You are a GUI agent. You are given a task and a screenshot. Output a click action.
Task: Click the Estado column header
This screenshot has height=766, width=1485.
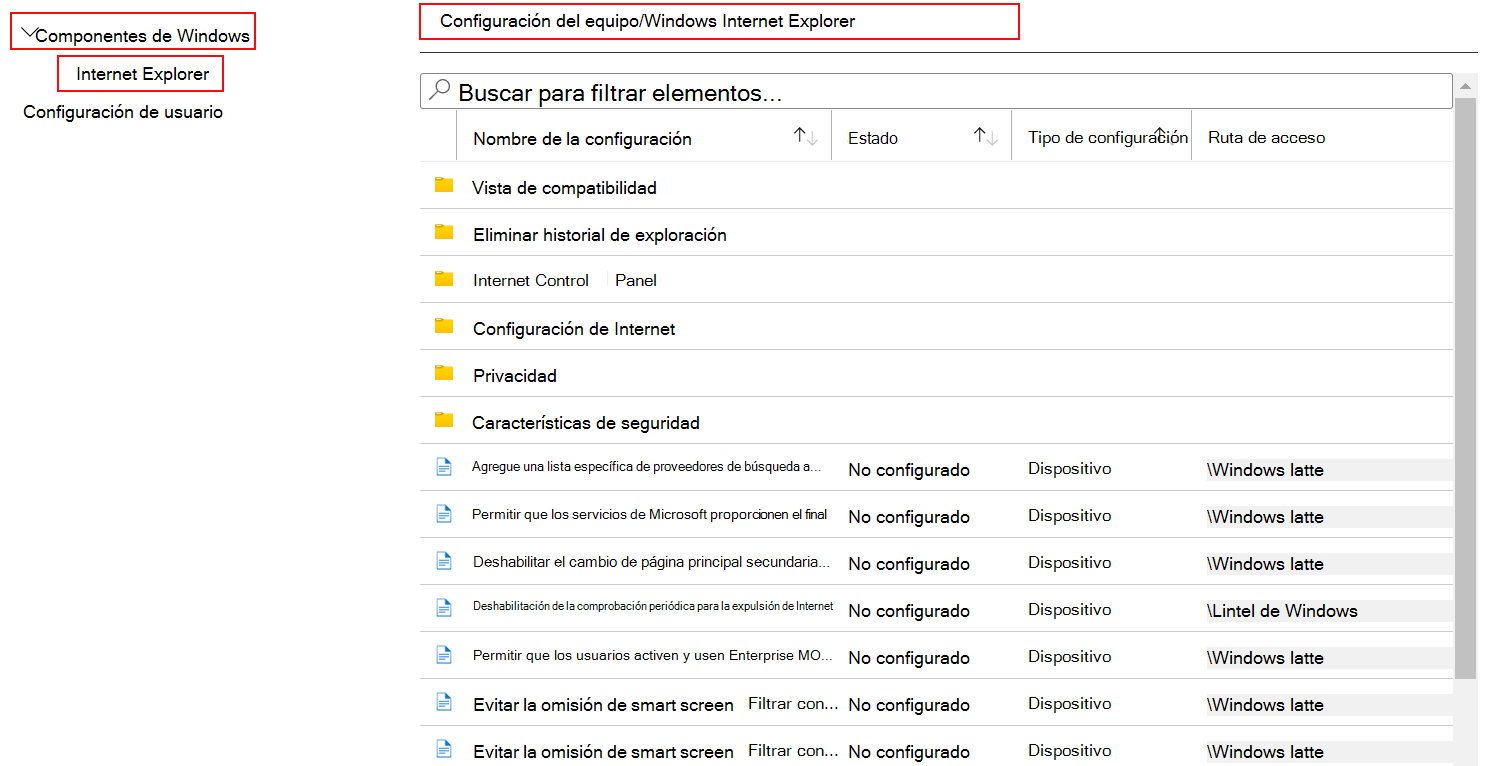(x=873, y=138)
